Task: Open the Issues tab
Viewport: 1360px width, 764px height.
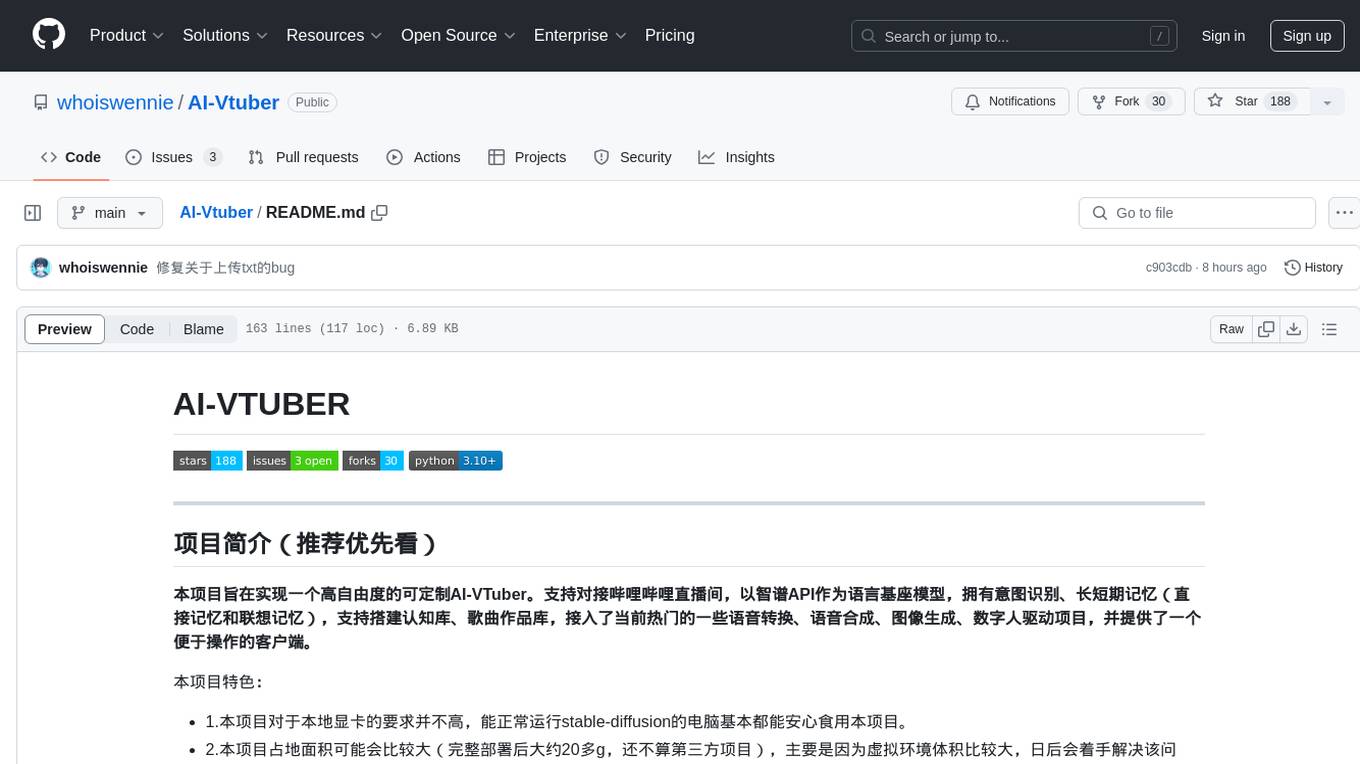Action: (173, 157)
